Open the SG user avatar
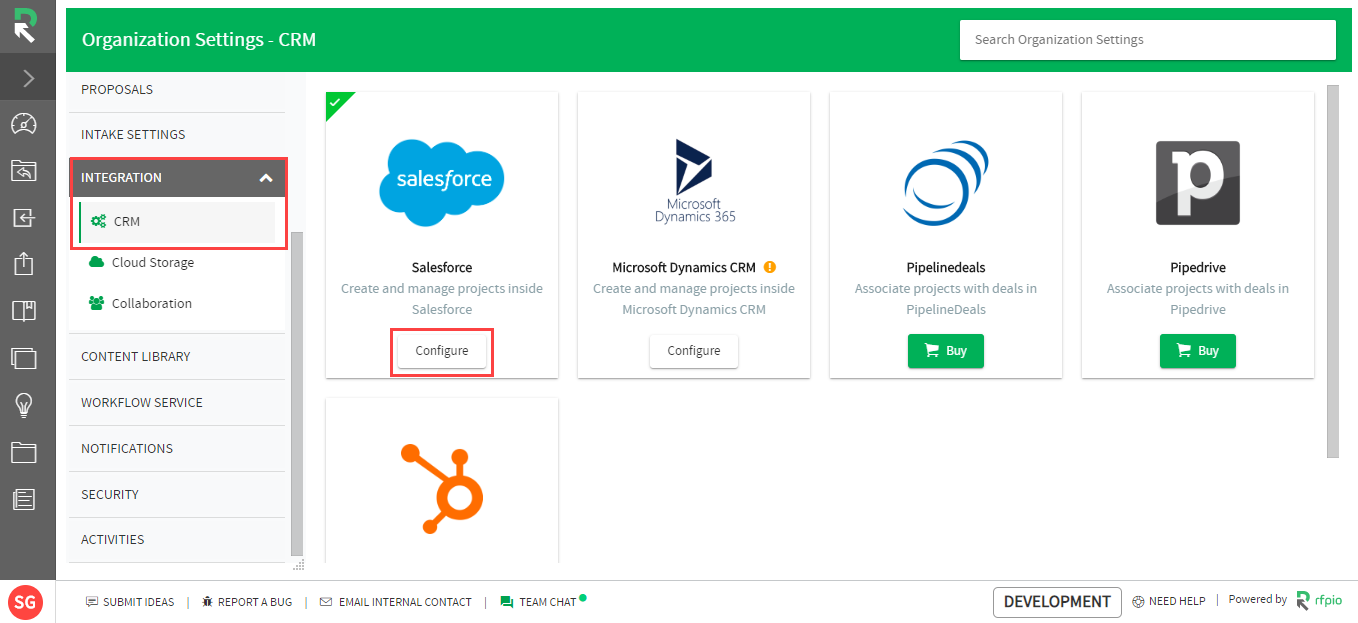1358x623 pixels. pyautogui.click(x=25, y=602)
